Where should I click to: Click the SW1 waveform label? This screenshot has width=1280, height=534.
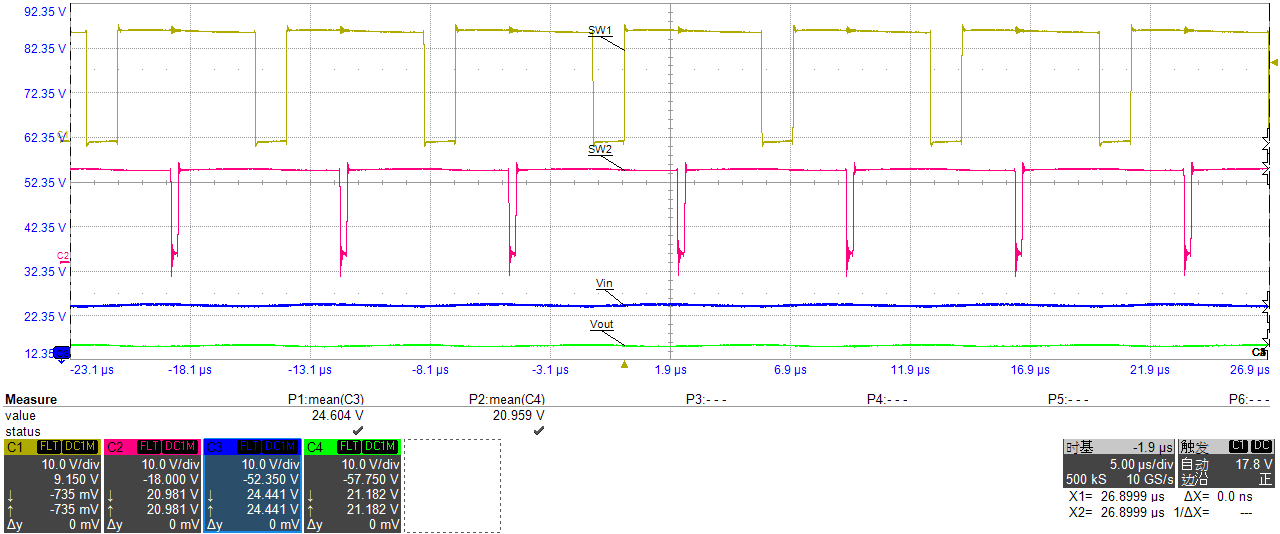600,31
